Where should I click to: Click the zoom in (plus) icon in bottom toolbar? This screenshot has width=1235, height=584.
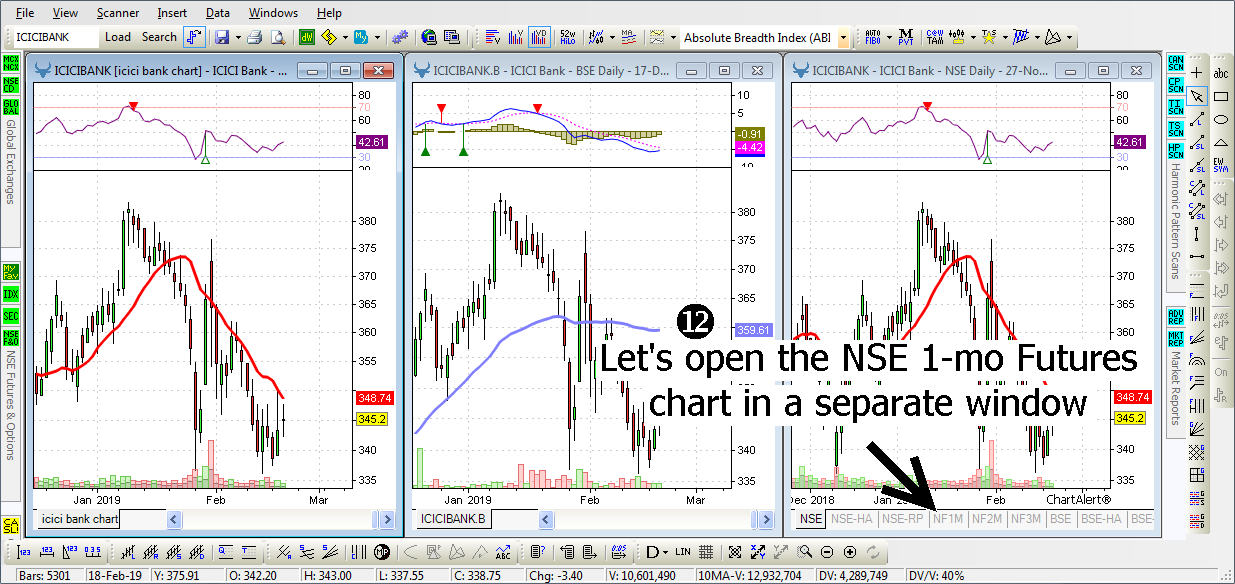pos(850,552)
